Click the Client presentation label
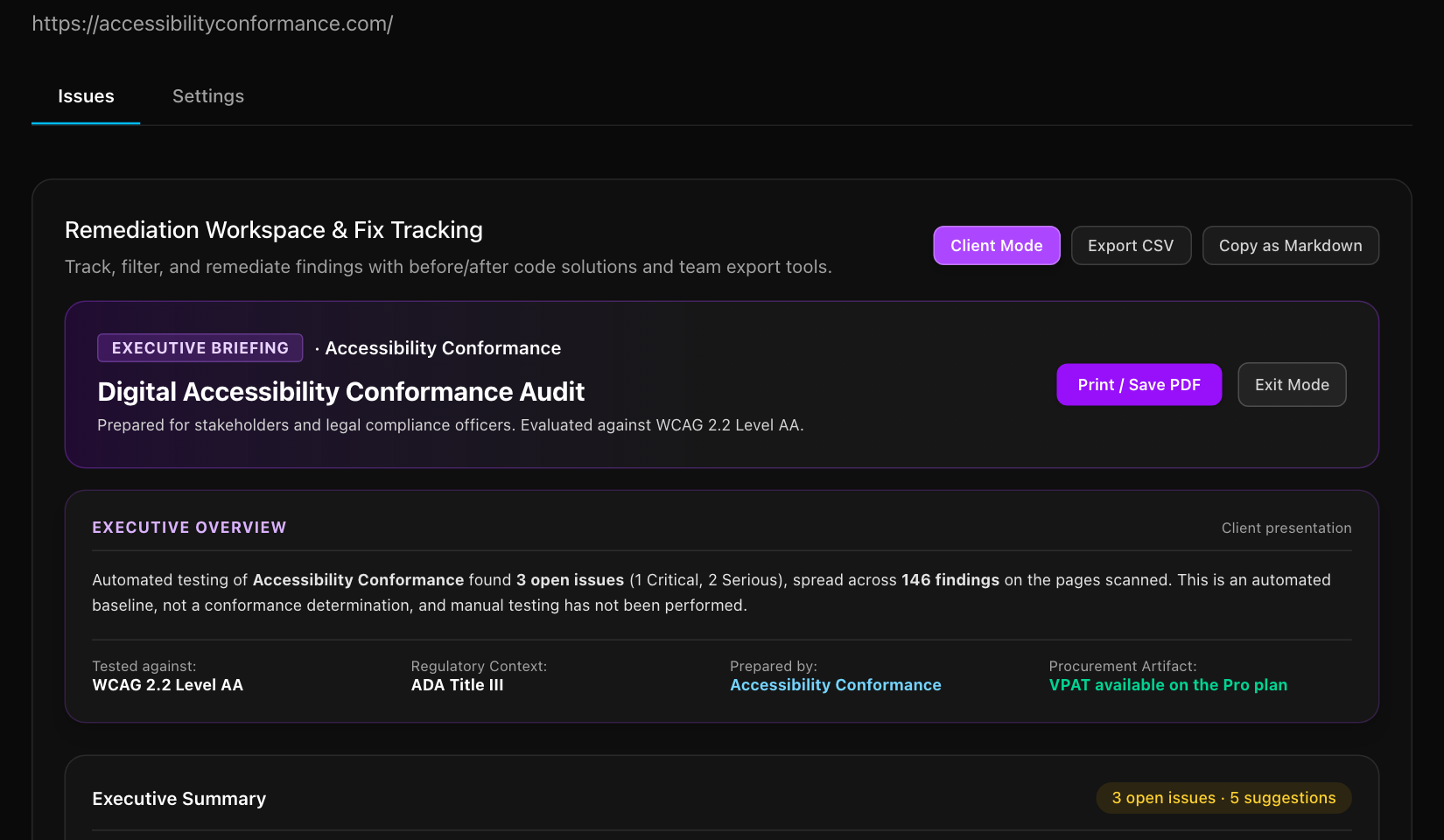The image size is (1444, 840). click(x=1286, y=528)
